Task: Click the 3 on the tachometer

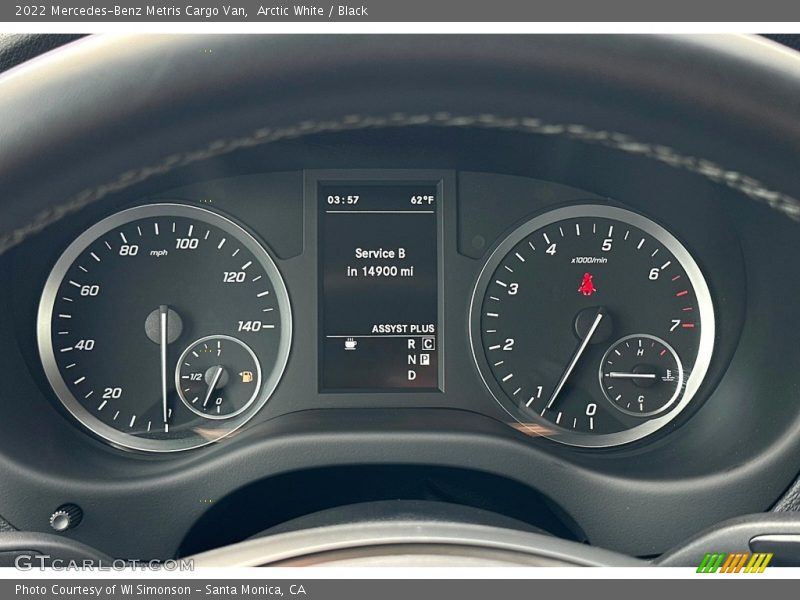Action: click(x=513, y=289)
